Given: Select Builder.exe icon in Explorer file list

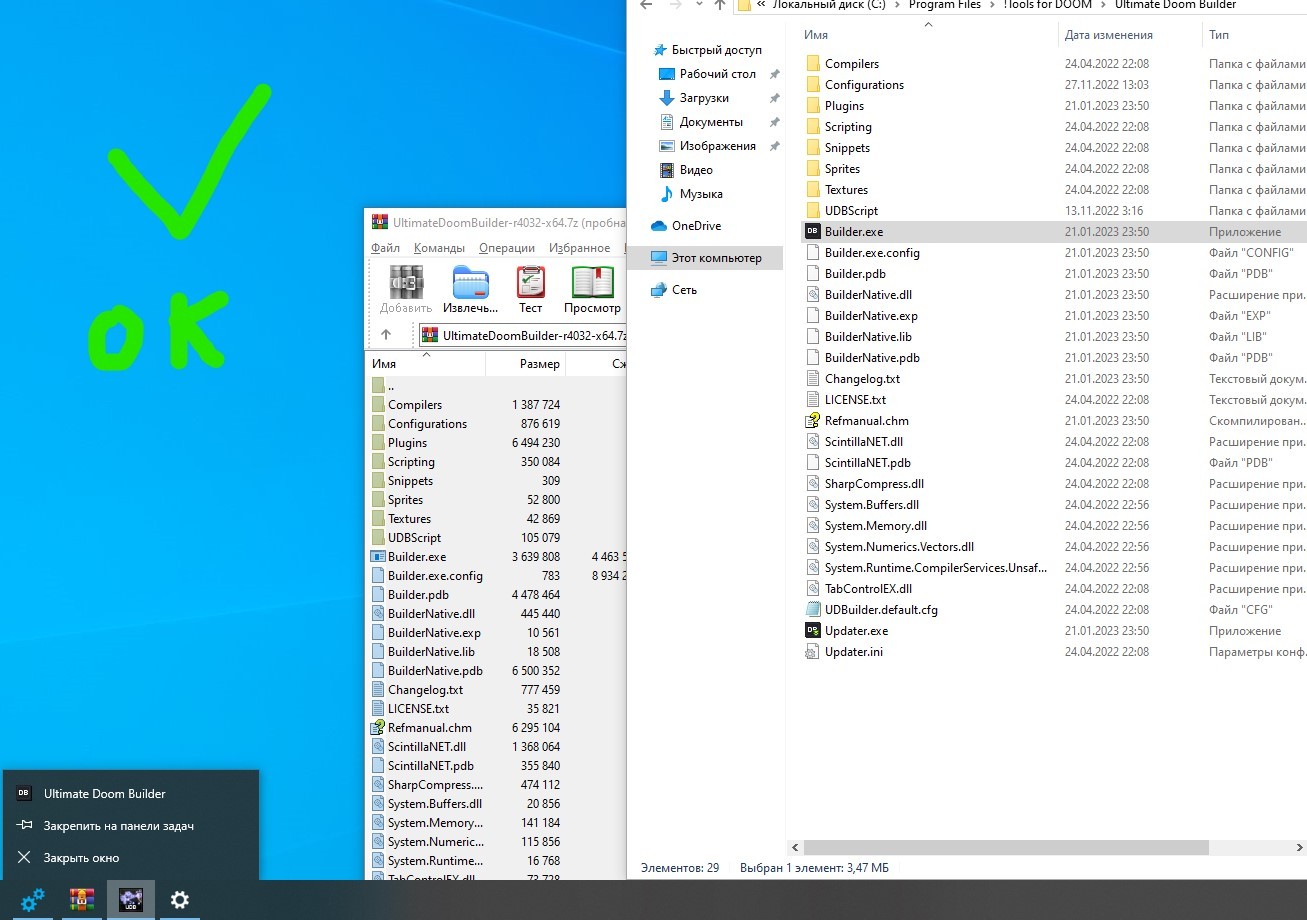Looking at the screenshot, I should pyautogui.click(x=813, y=231).
